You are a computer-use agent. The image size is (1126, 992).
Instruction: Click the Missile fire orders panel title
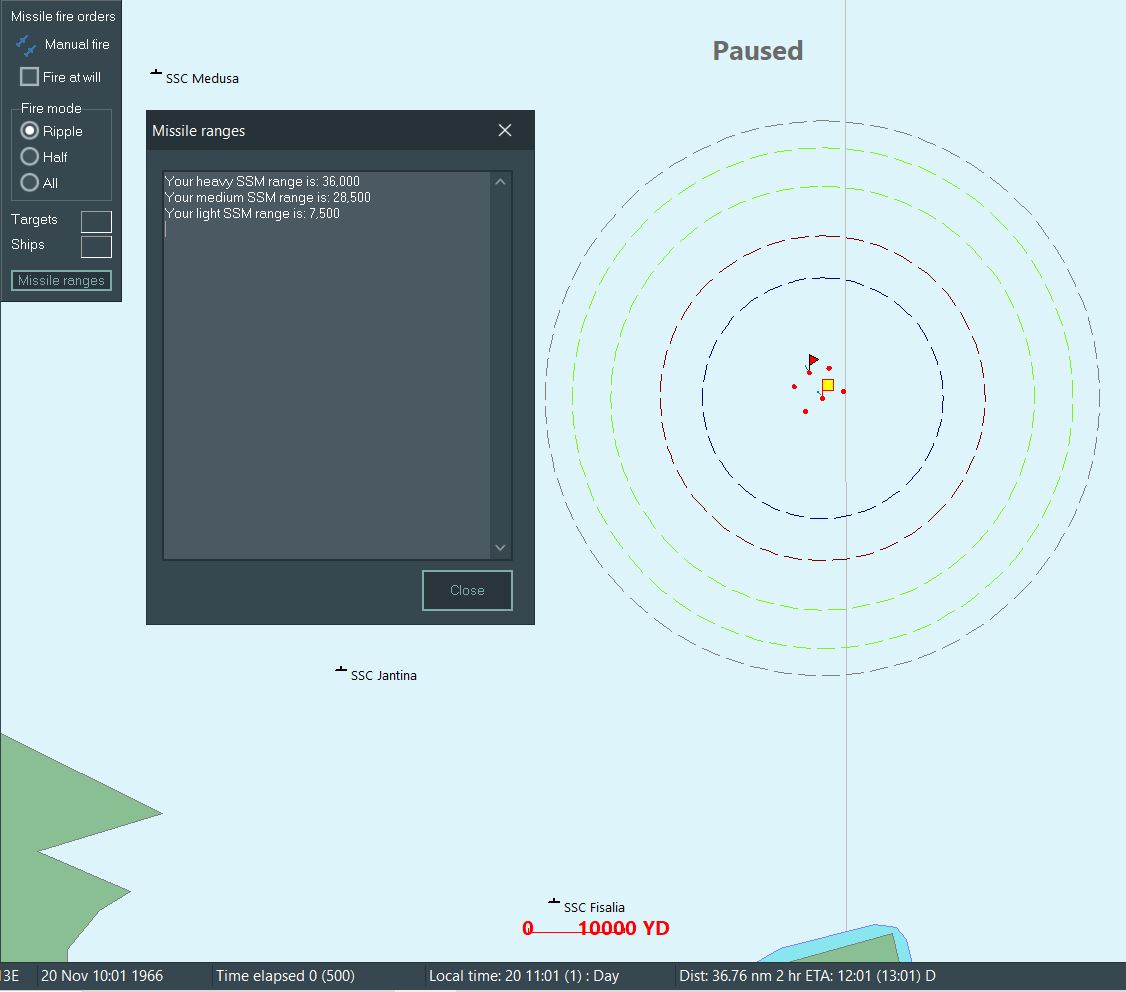pos(63,16)
